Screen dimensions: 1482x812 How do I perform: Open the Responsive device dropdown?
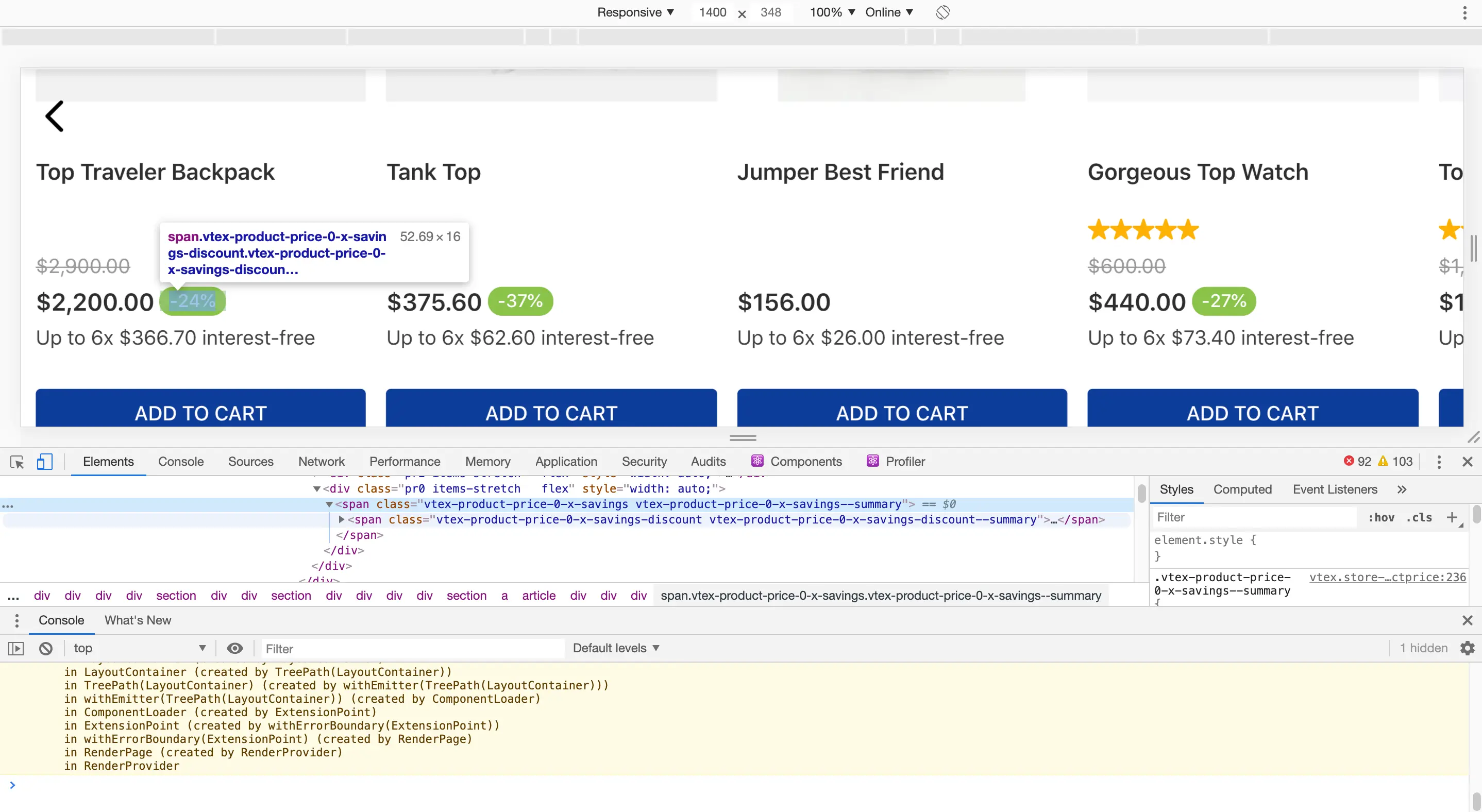coord(635,12)
